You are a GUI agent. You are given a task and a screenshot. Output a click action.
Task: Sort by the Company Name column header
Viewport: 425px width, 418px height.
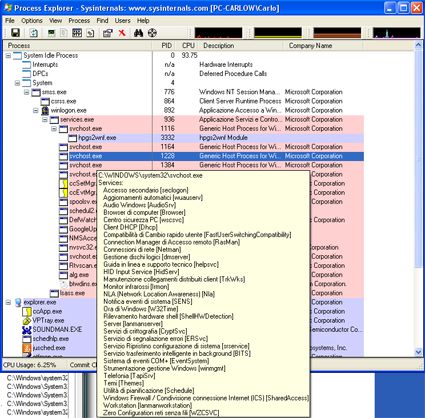pos(323,46)
